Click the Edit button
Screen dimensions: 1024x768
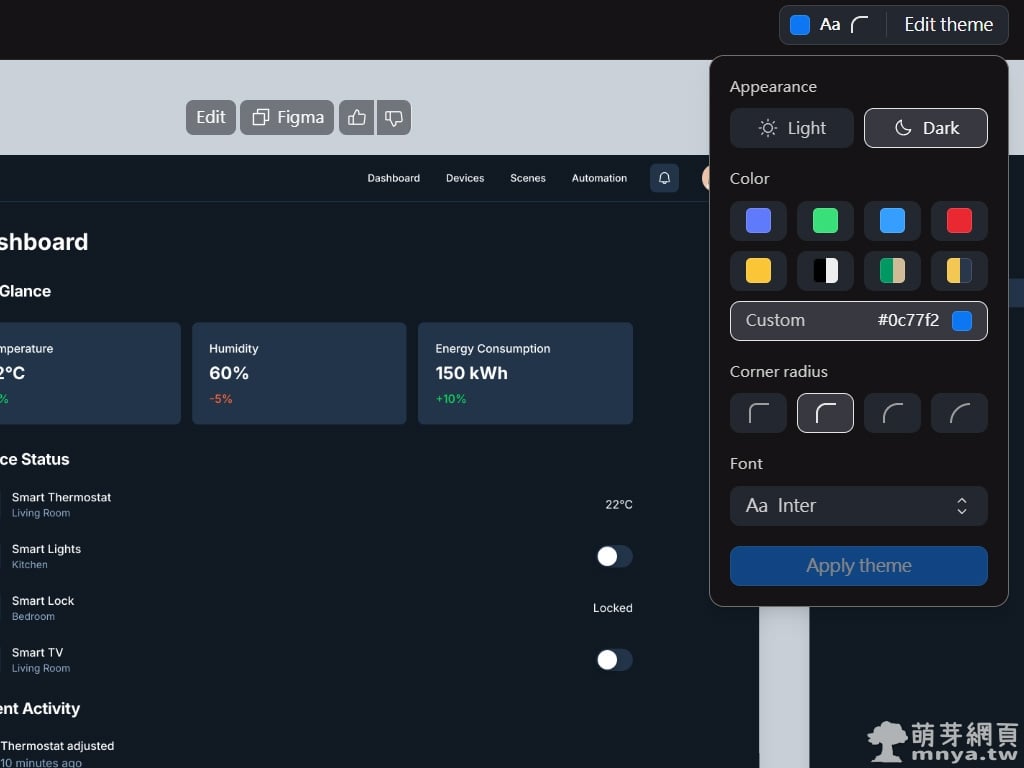[x=211, y=118]
